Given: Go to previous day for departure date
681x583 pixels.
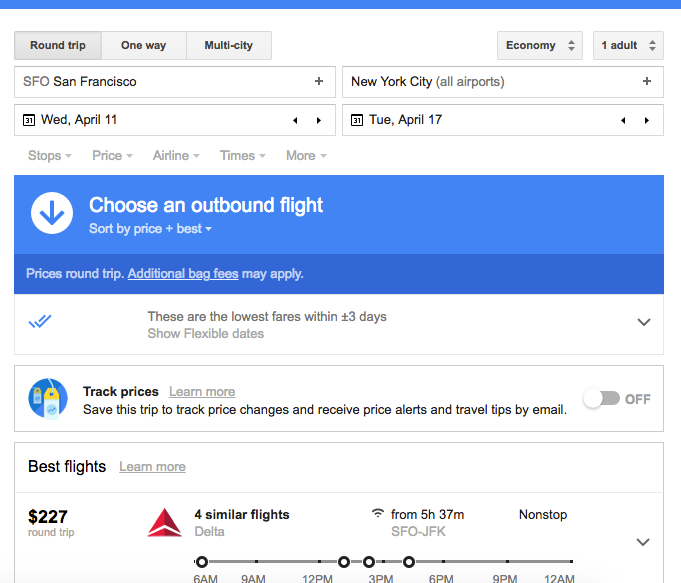Looking at the screenshot, I should point(295,120).
